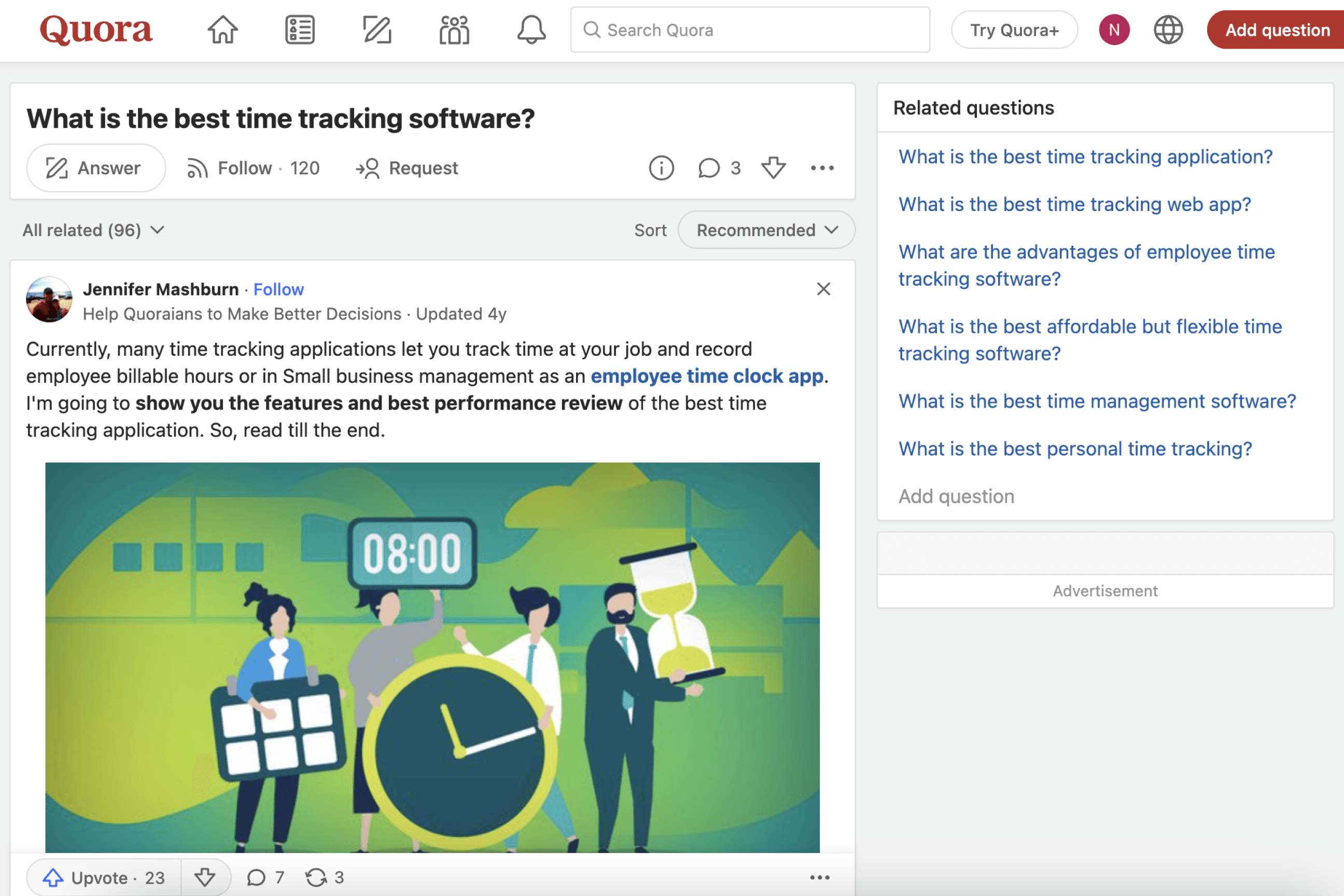This screenshot has height=896, width=1344.
Task: Change sort from Recommended
Action: coord(766,230)
